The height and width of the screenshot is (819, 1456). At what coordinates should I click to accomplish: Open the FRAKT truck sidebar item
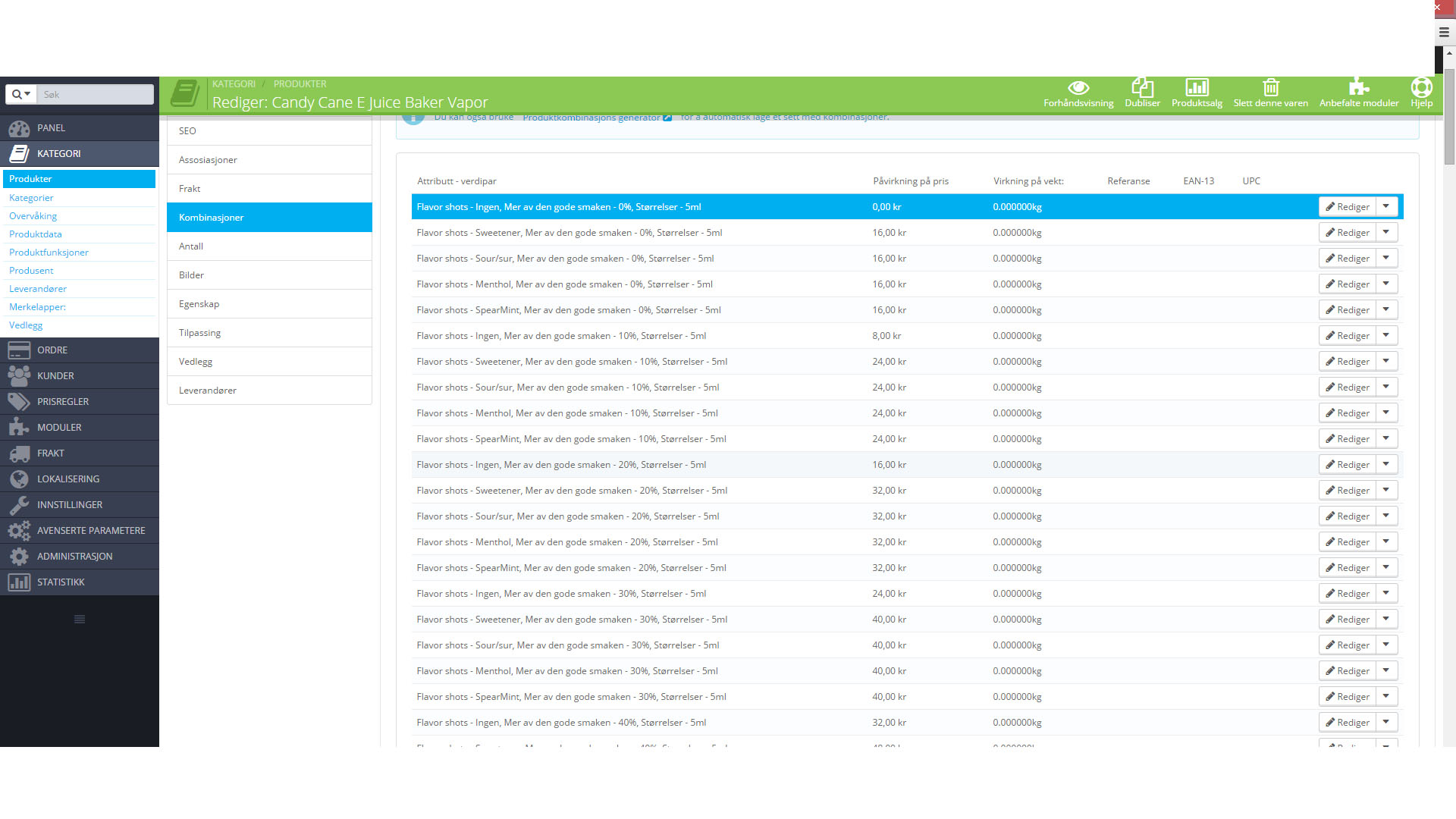click(x=50, y=453)
